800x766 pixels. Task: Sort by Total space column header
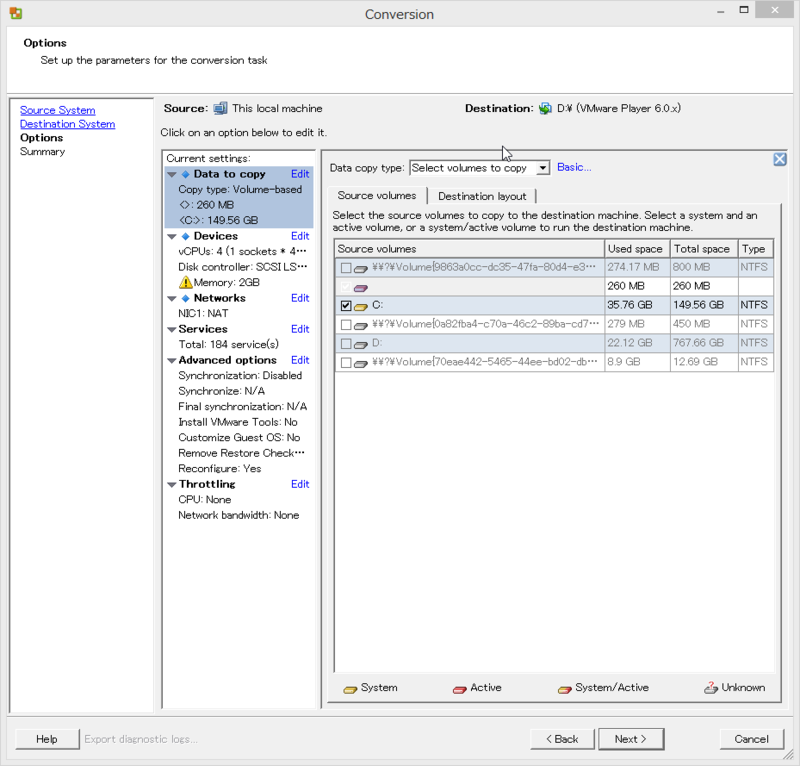(x=704, y=249)
